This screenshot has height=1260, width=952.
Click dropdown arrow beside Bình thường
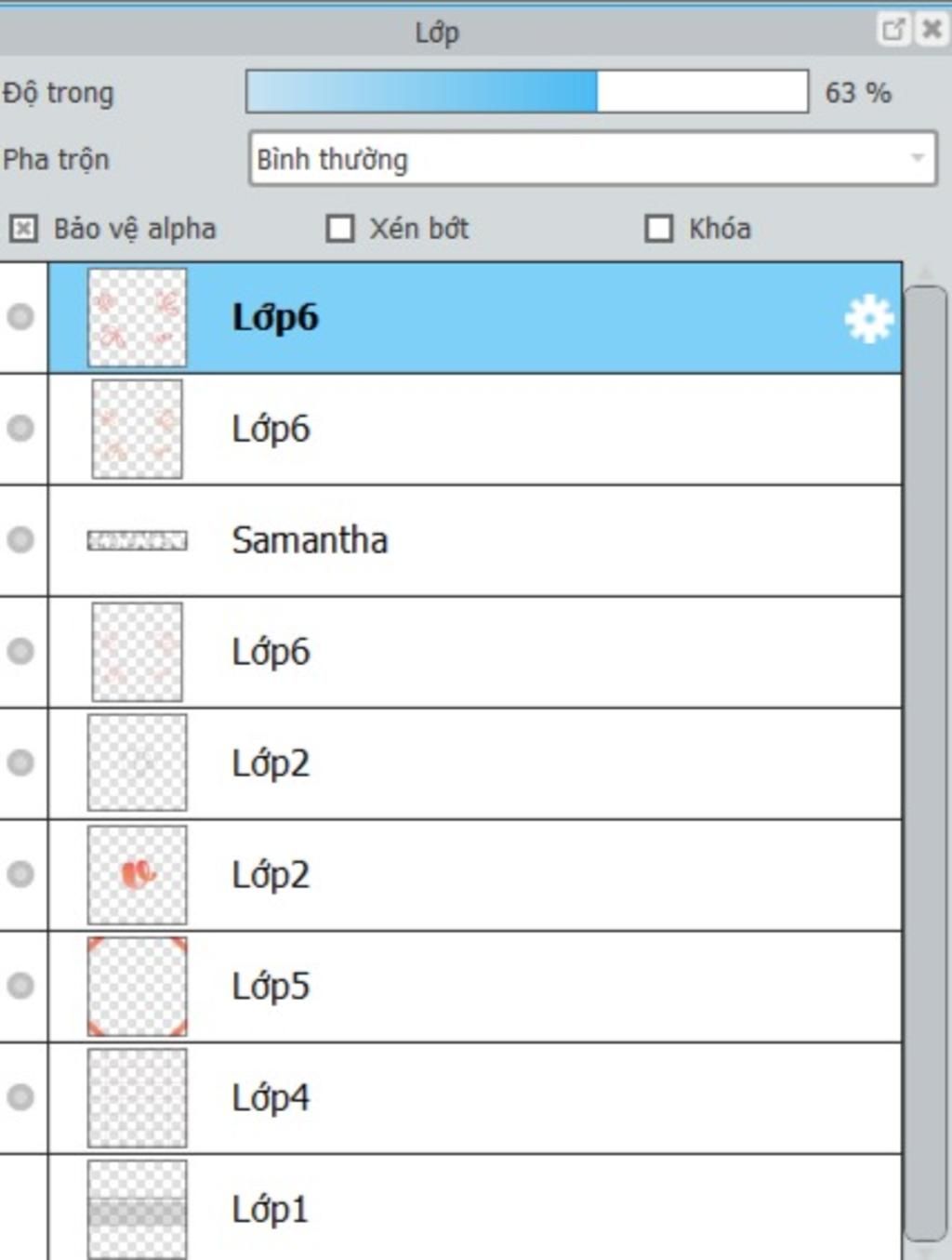coord(918,159)
